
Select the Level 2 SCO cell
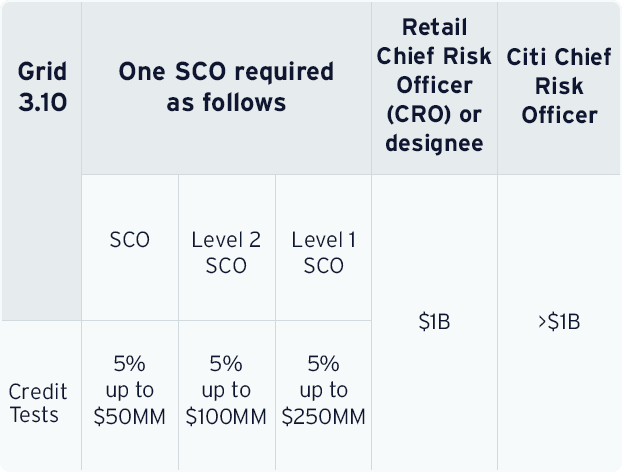point(226,252)
